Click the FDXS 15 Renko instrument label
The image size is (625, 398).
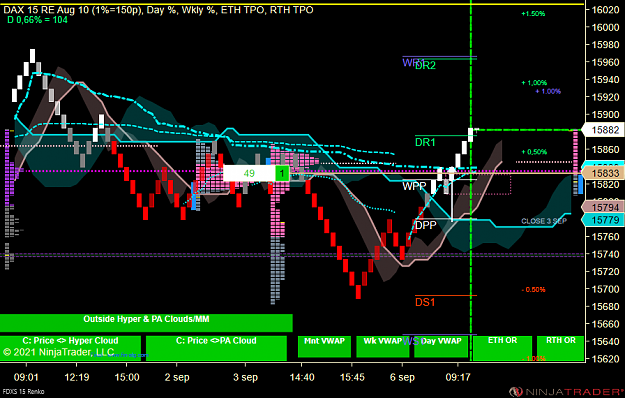23,392
